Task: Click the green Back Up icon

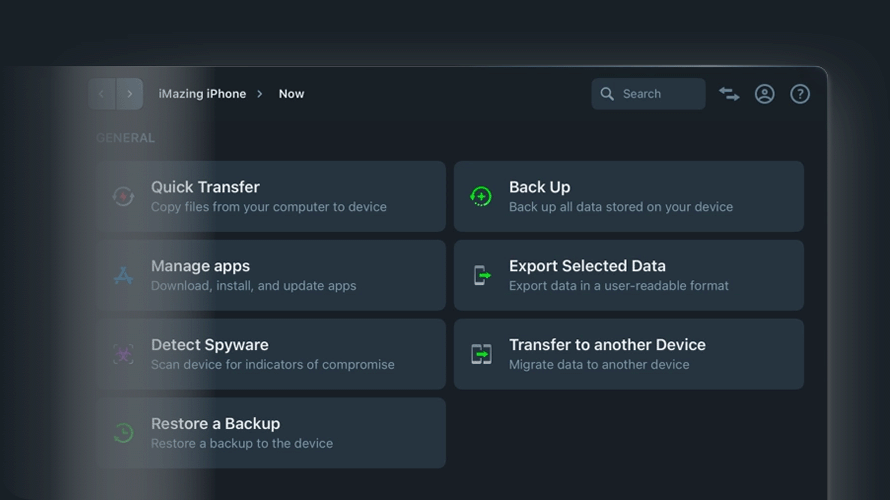Action: click(481, 196)
